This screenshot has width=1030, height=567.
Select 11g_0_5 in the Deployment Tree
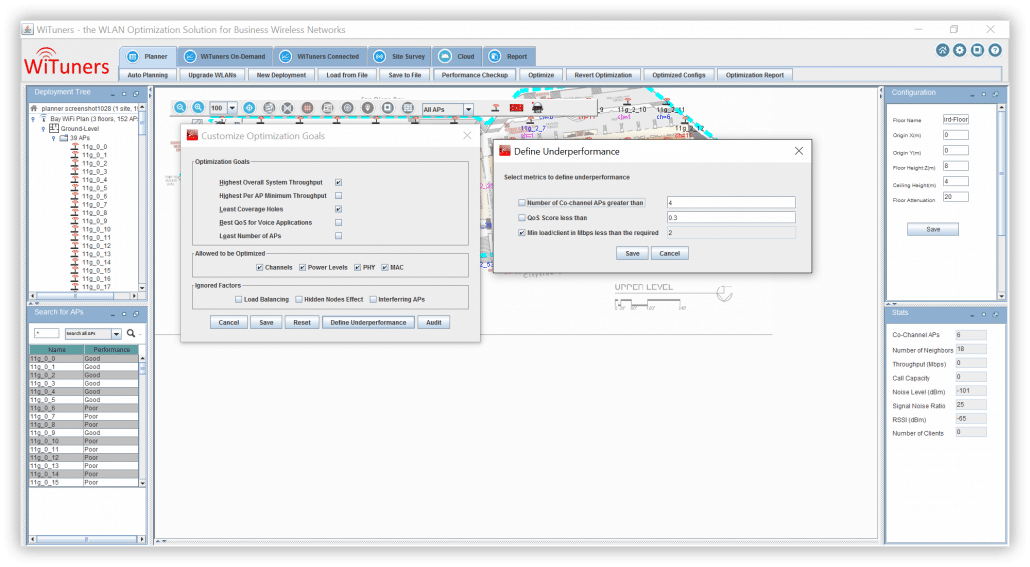94,188
